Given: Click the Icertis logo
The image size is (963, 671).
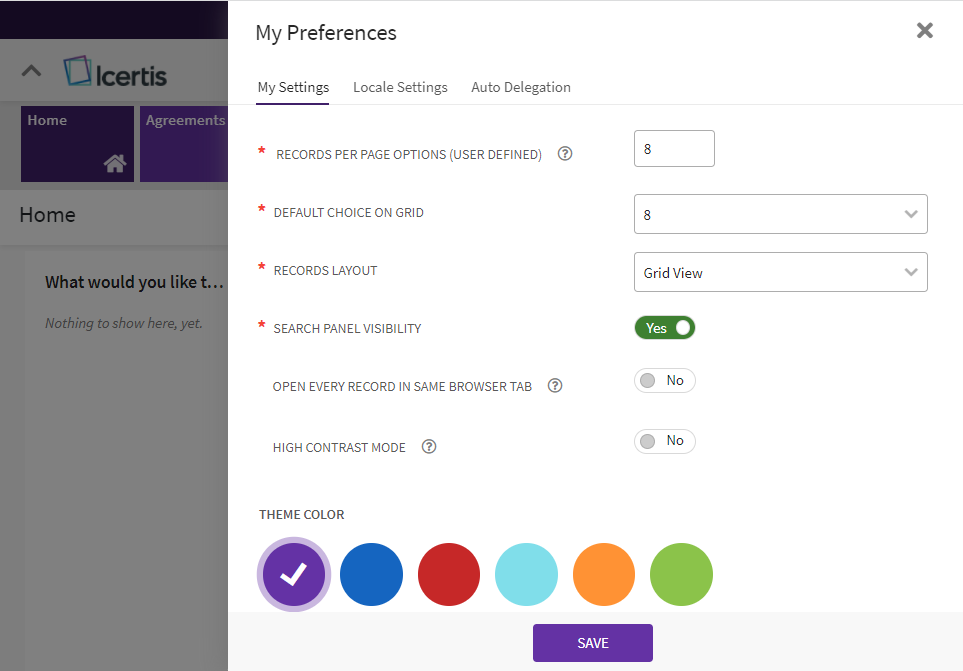Looking at the screenshot, I should [115, 73].
